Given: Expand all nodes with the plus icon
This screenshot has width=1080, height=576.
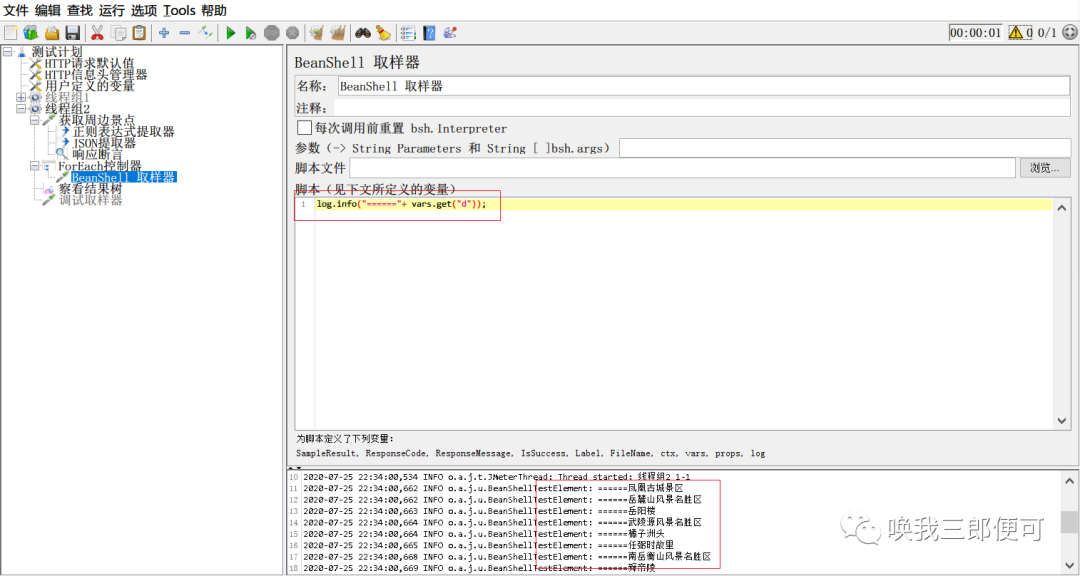Looking at the screenshot, I should 164,32.
